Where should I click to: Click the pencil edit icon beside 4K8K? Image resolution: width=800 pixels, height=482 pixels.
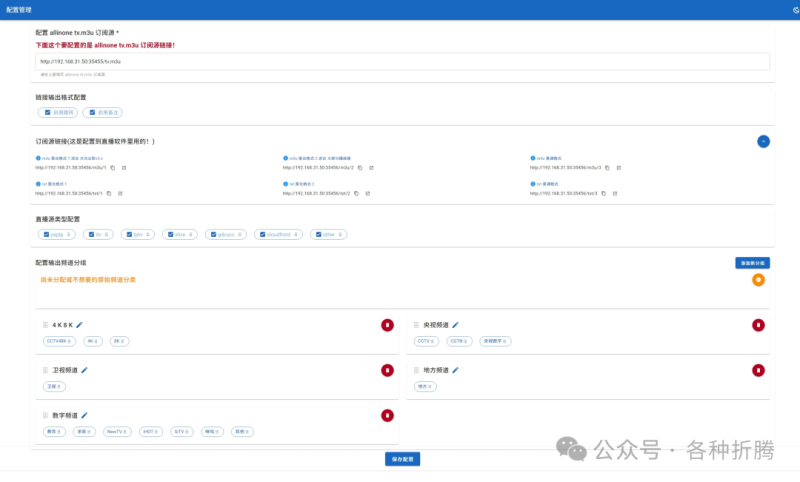[x=80, y=325]
